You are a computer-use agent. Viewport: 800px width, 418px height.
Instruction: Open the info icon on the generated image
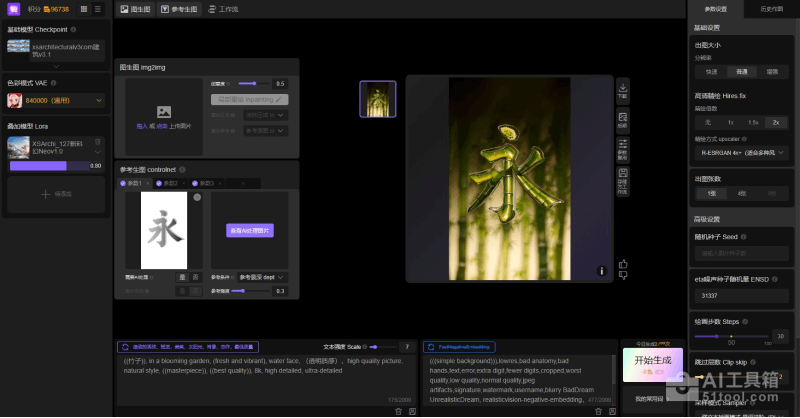pos(601,270)
